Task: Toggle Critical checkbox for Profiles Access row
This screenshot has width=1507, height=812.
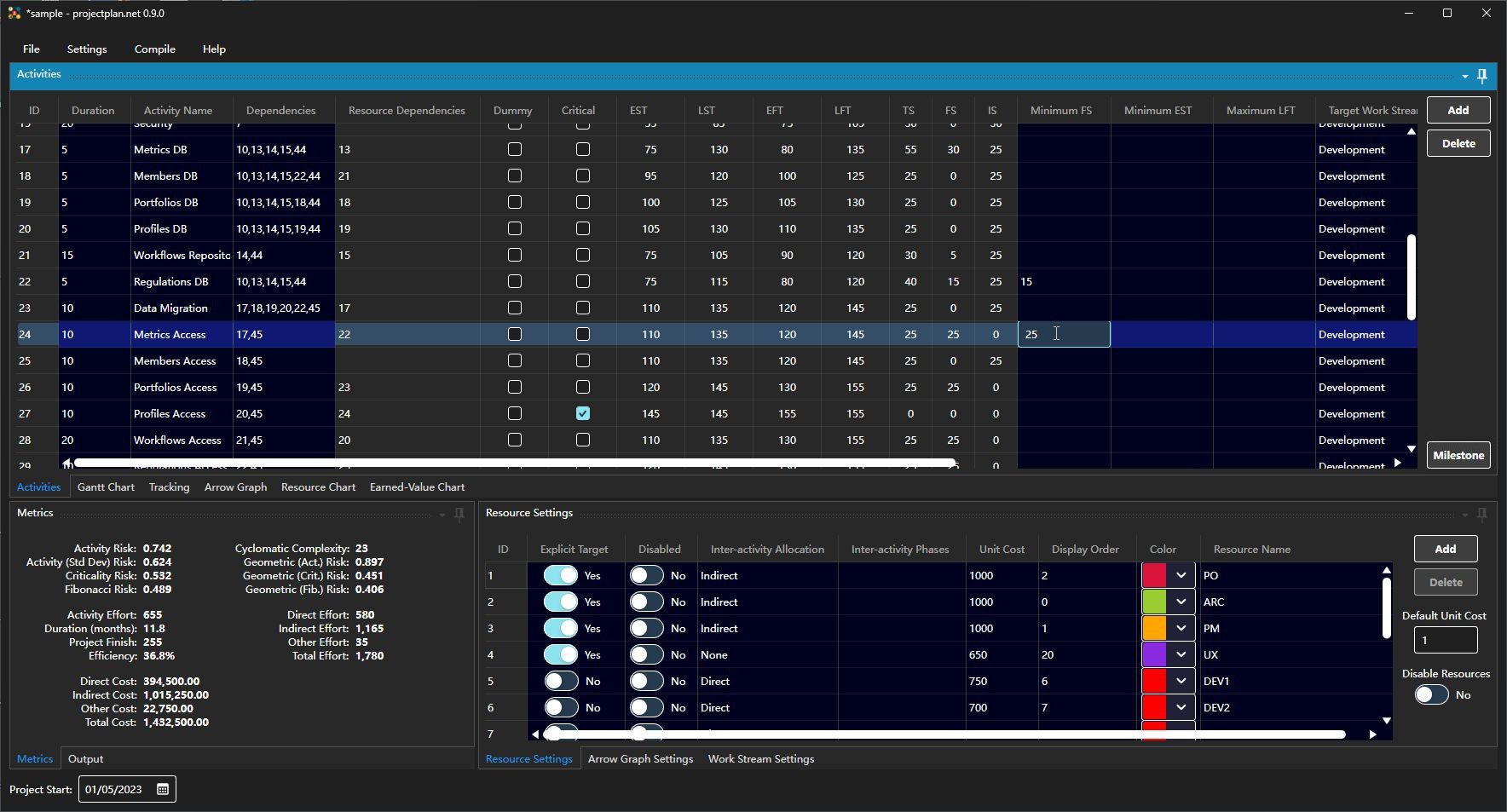Action: click(583, 414)
